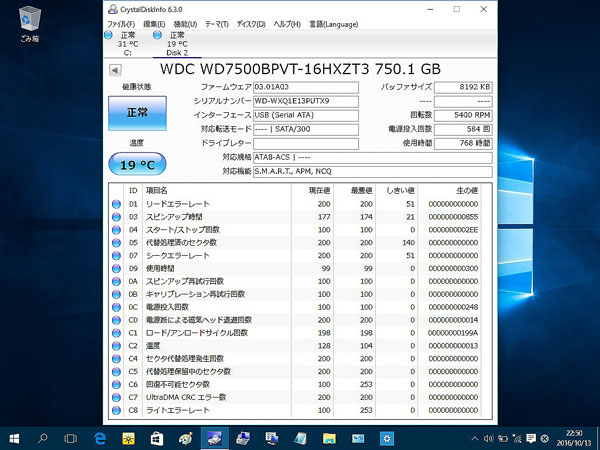The width and height of the screenshot is (600, 450).
Task: Click the 現在値 column header
Action: coord(320,191)
